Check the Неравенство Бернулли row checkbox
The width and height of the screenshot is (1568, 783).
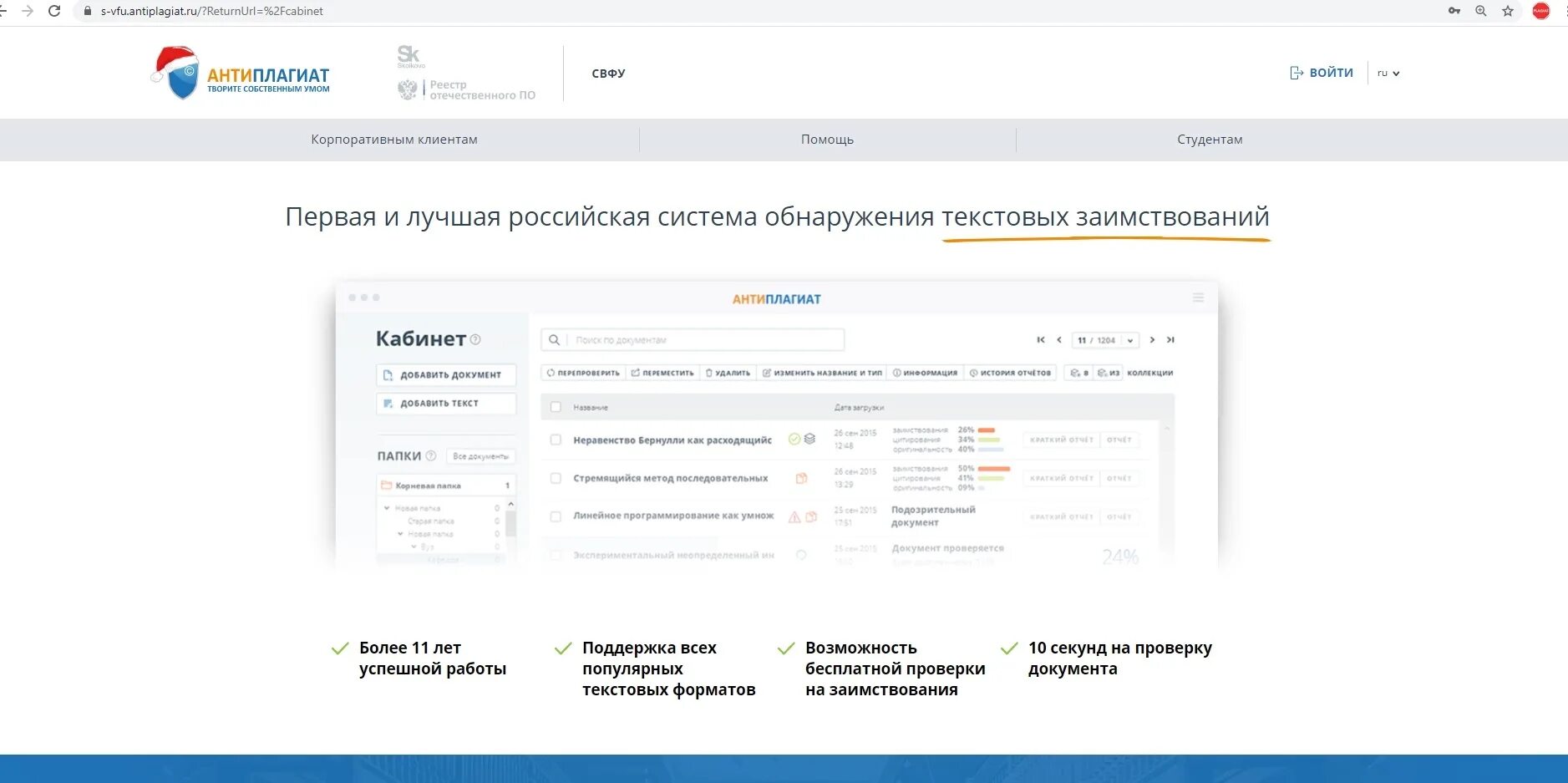(556, 440)
